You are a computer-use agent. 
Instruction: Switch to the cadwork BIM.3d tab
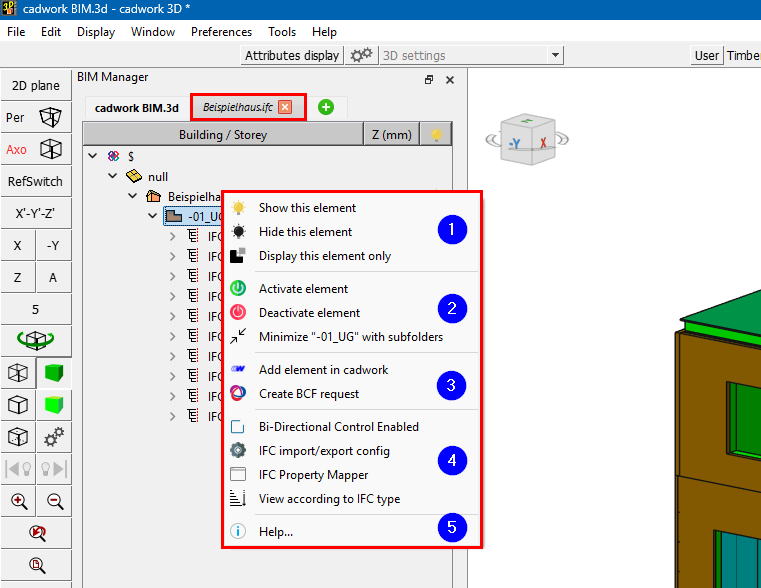pos(136,108)
